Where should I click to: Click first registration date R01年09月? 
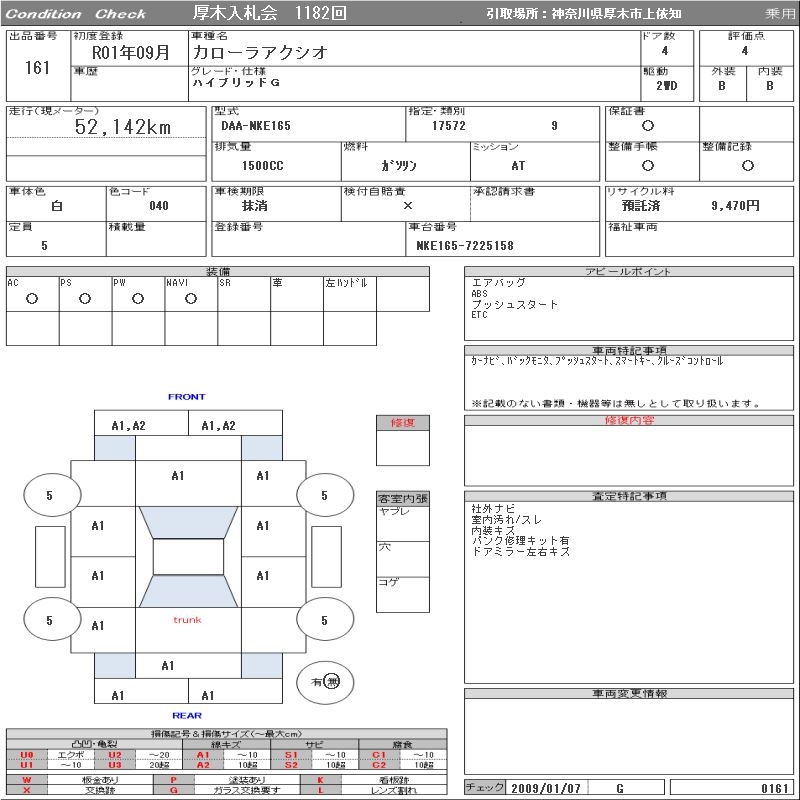[x=131, y=52]
